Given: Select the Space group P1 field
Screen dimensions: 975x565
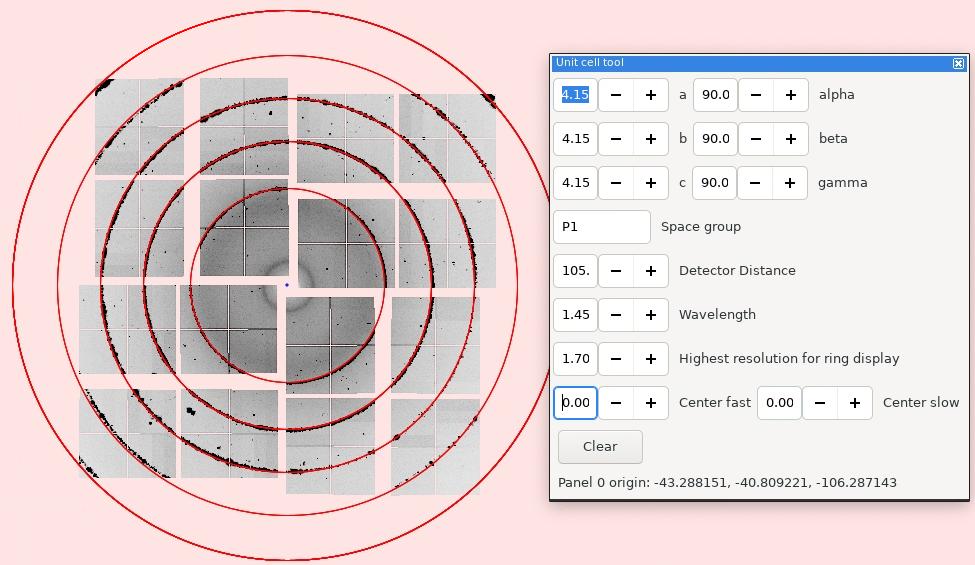Looking at the screenshot, I should tap(602, 227).
